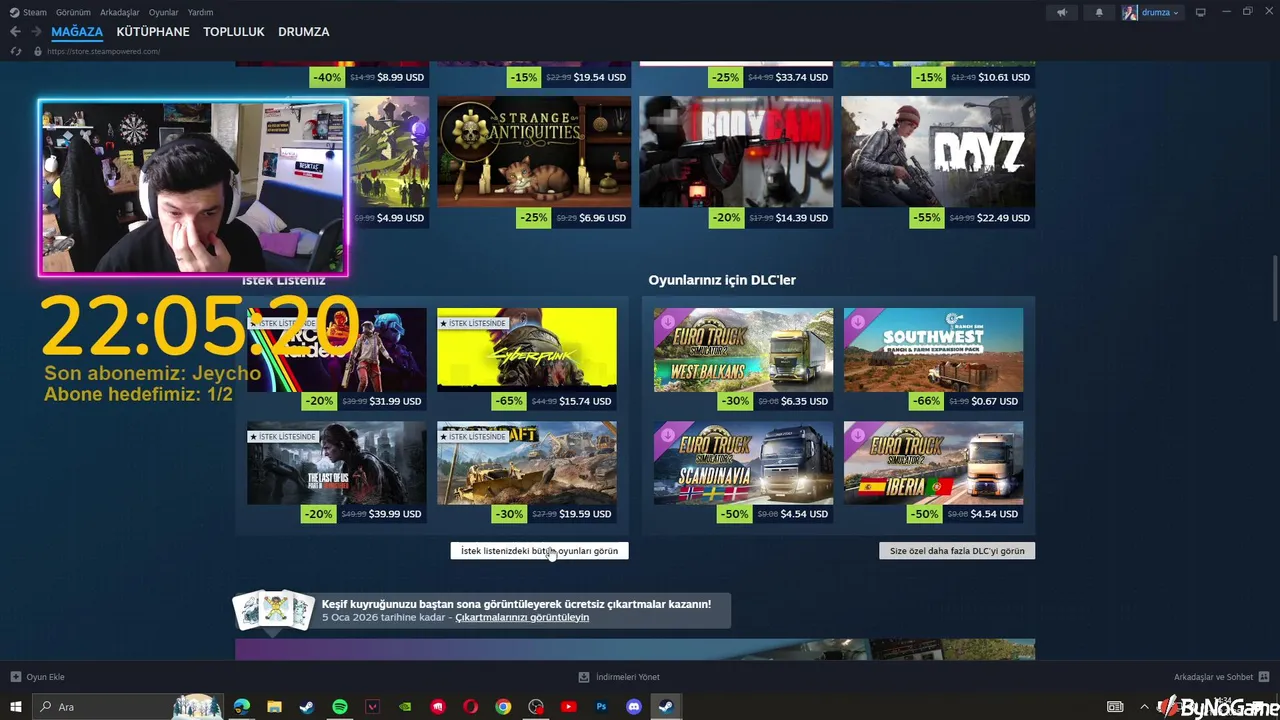Click the DLC download badge on West Balkans
The width and height of the screenshot is (1280, 720).
coord(666,321)
